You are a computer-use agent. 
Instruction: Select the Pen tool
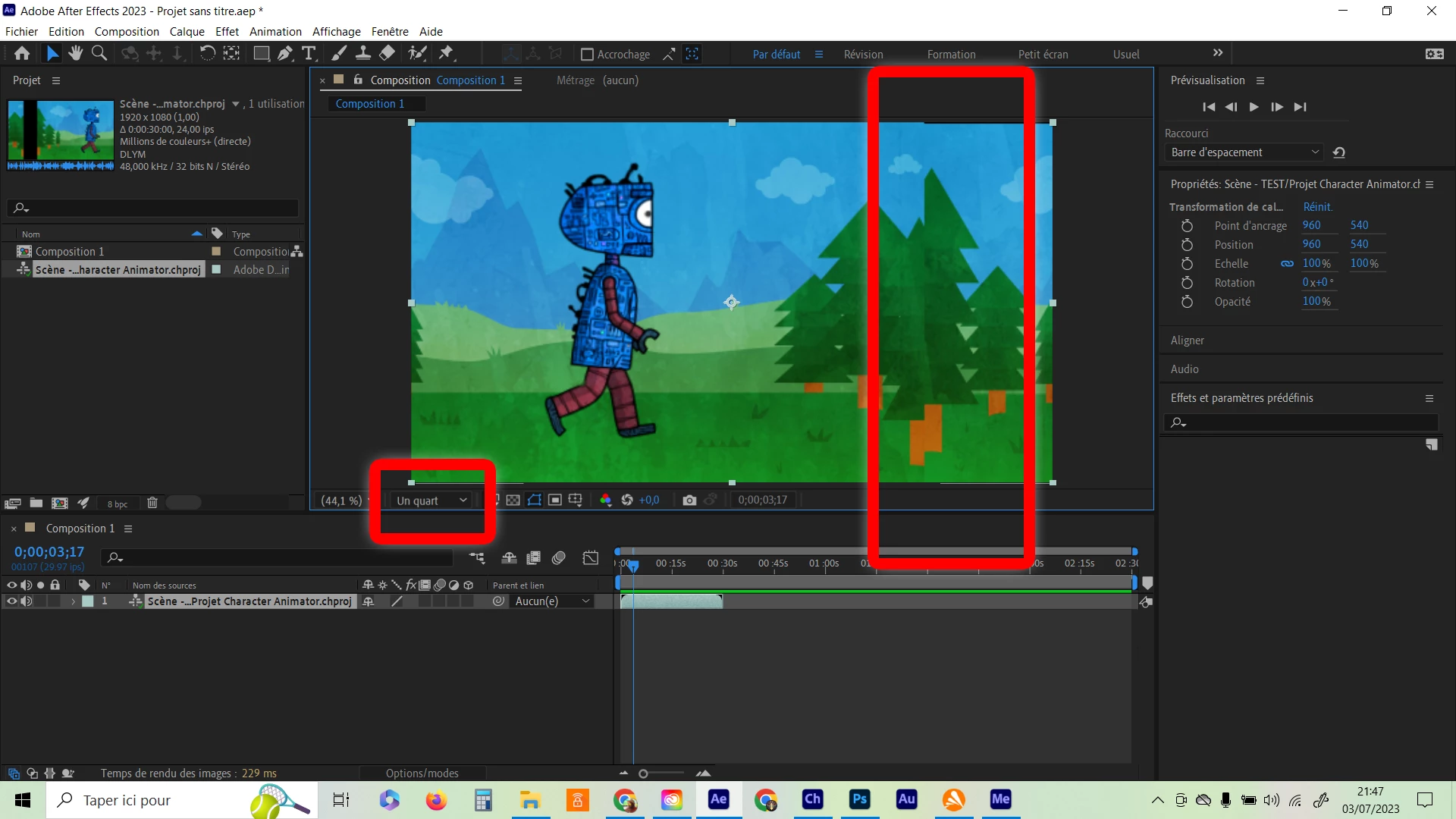pyautogui.click(x=284, y=53)
